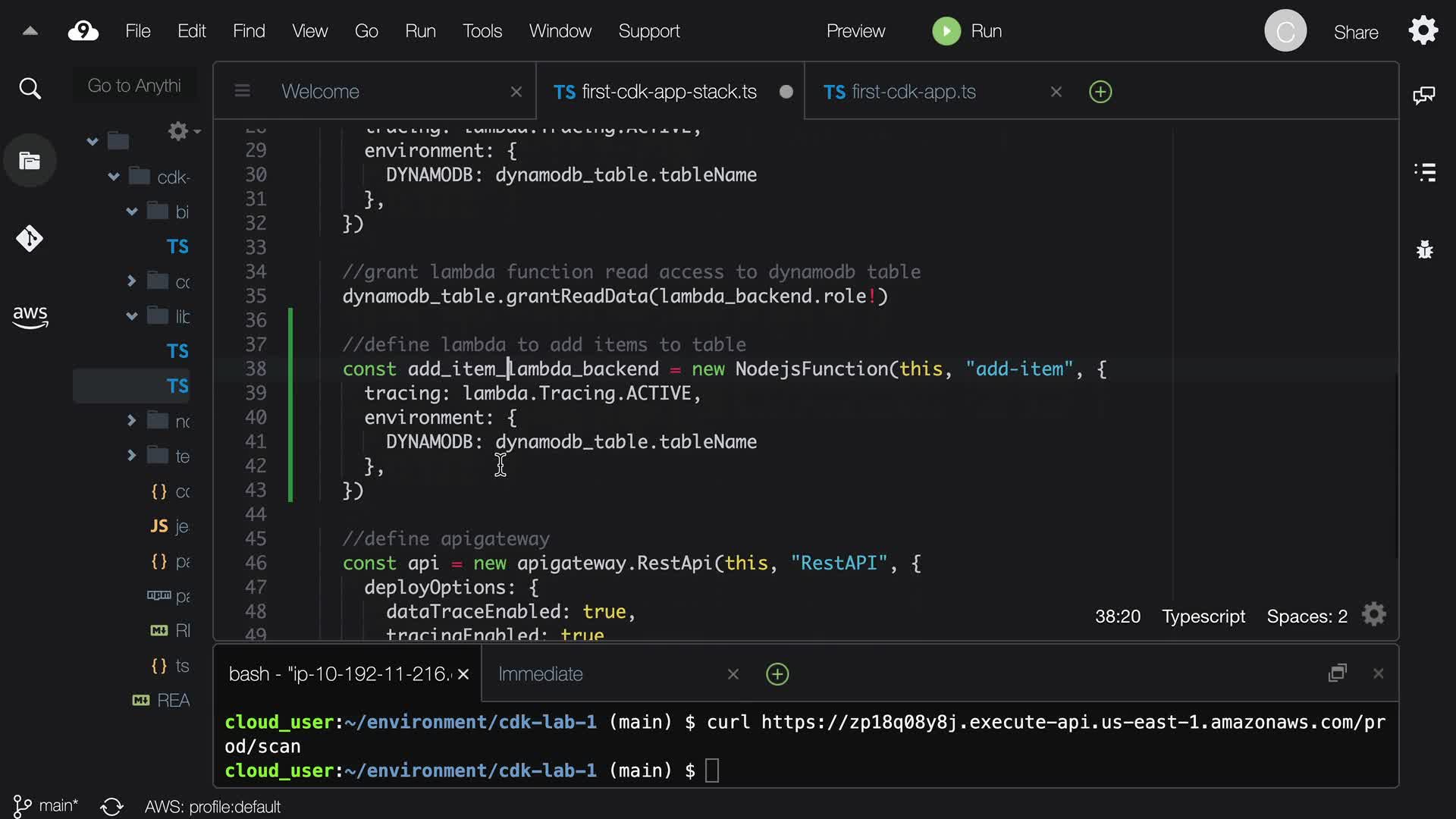
Task: Open the Tools menu
Action: pyautogui.click(x=482, y=31)
